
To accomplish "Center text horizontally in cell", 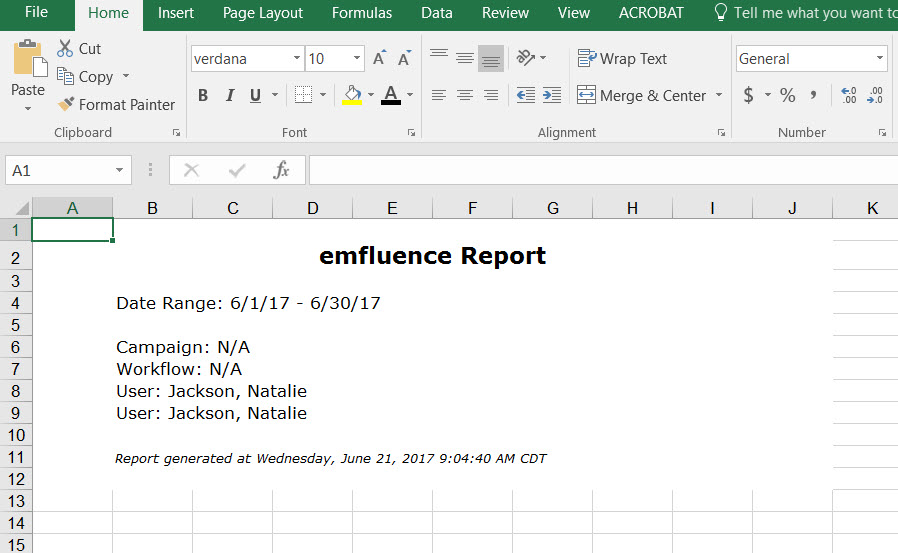I will [x=465, y=95].
